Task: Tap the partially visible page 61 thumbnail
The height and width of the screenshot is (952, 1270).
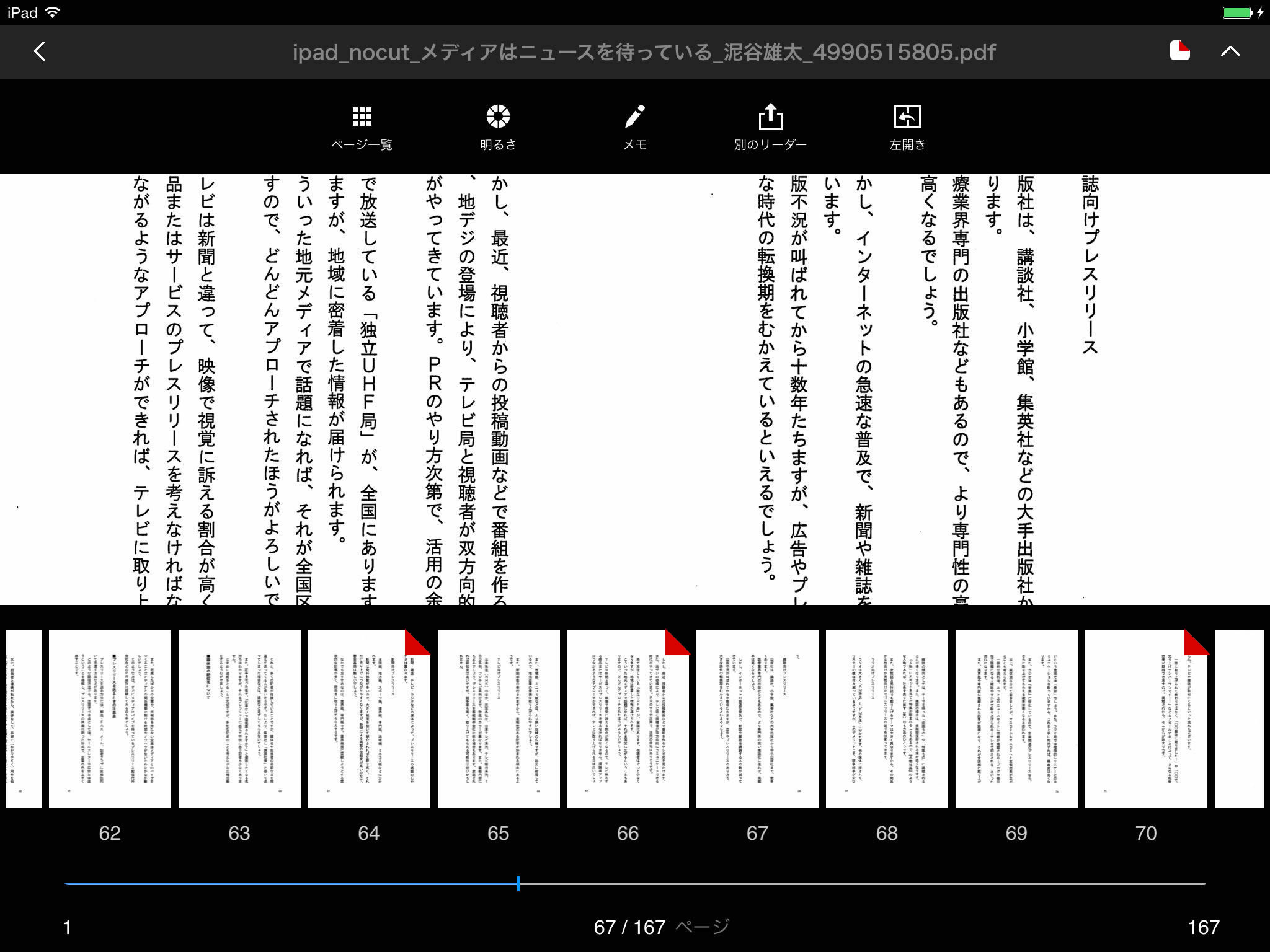Action: tap(24, 719)
